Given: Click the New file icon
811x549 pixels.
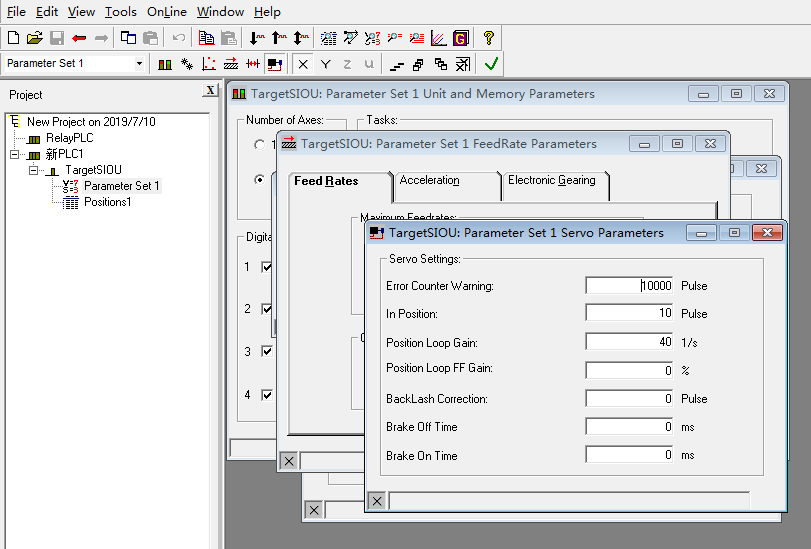Looking at the screenshot, I should (x=13, y=38).
